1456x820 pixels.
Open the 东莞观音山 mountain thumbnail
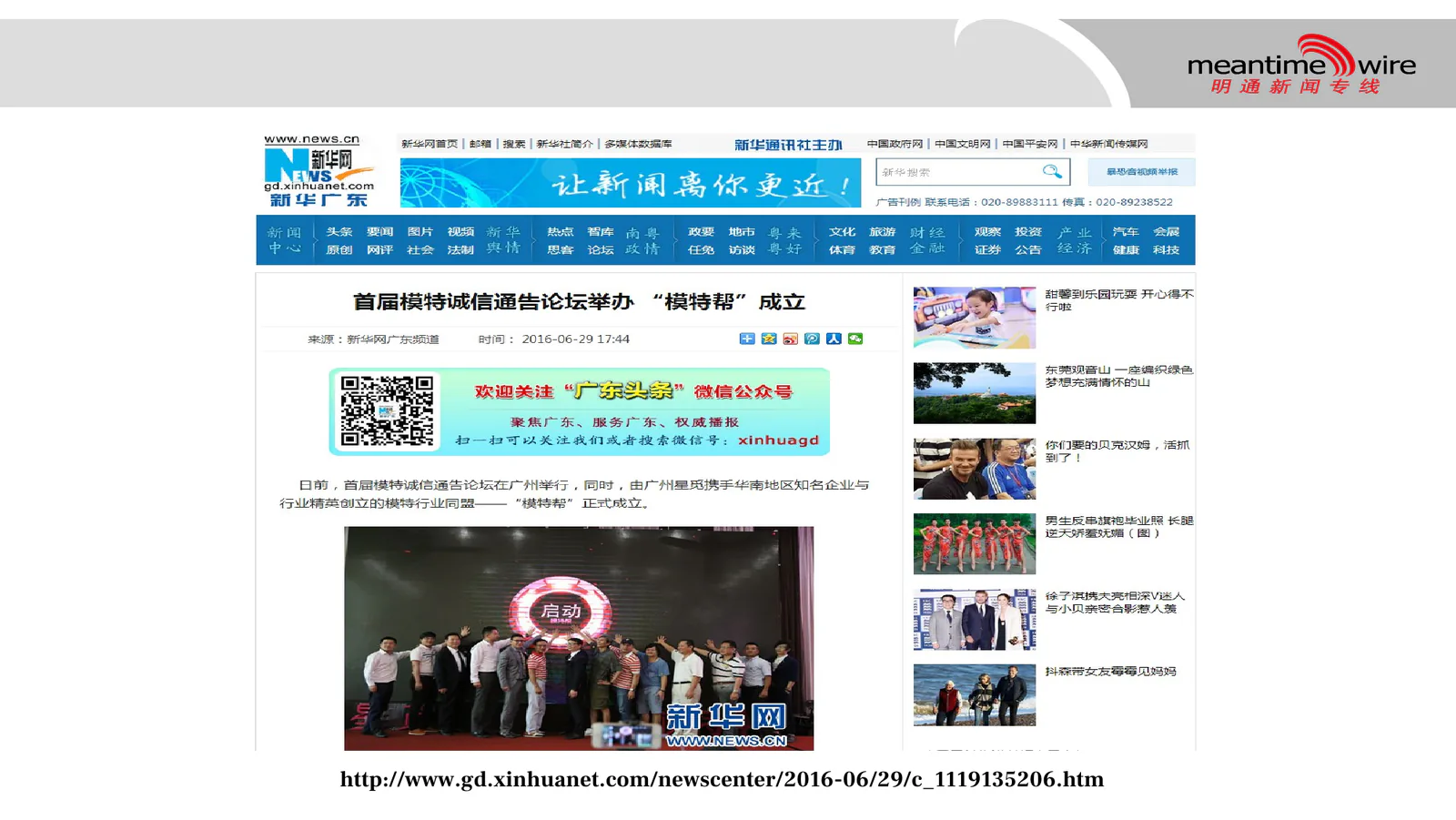point(975,393)
